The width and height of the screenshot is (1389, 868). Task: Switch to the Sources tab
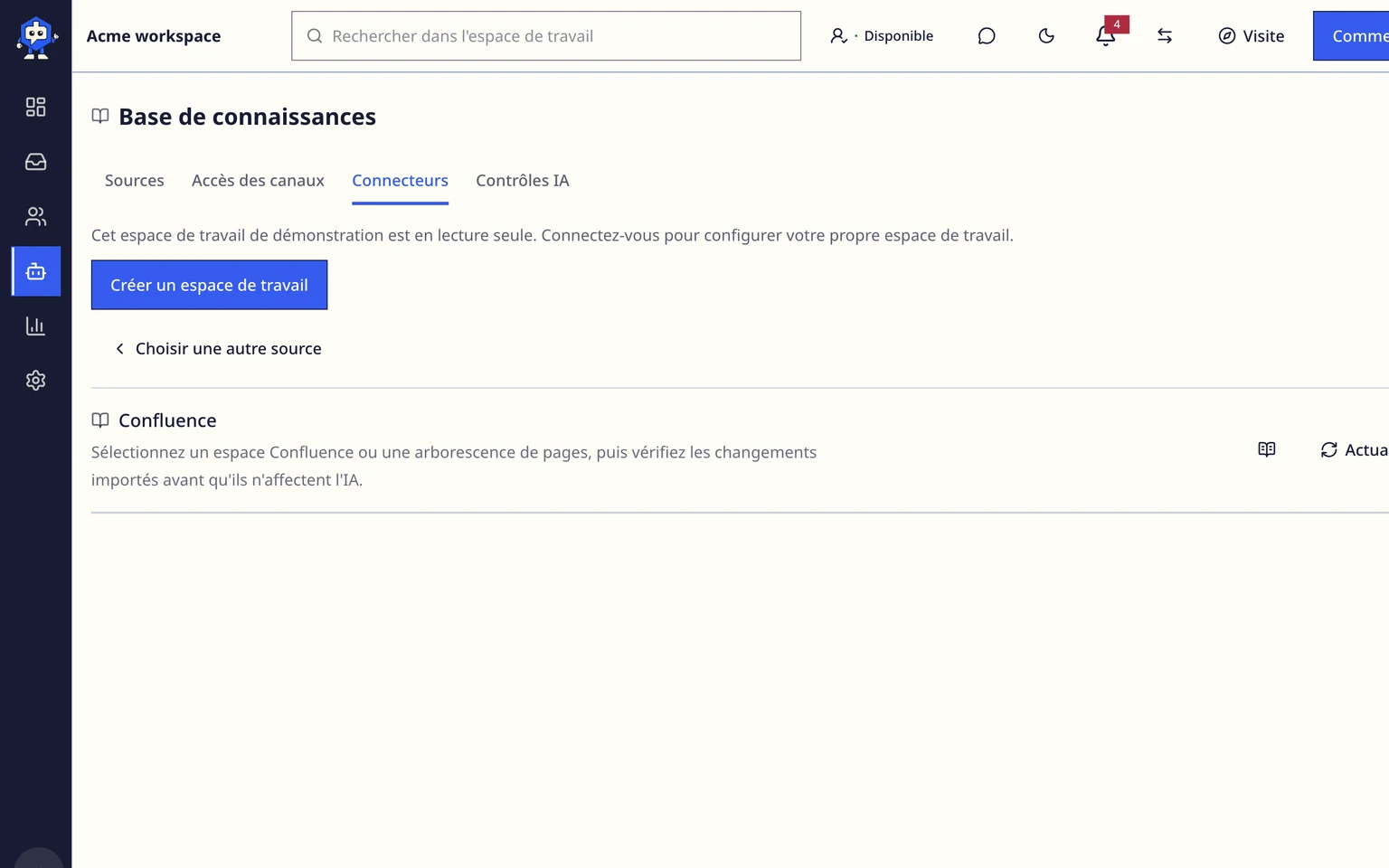tap(135, 180)
